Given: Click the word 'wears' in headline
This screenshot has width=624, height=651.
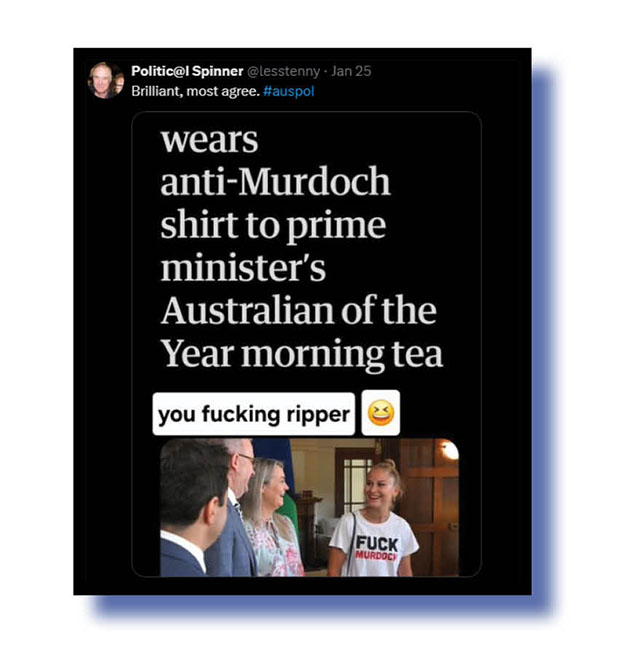Looking at the screenshot, I should (209, 141).
